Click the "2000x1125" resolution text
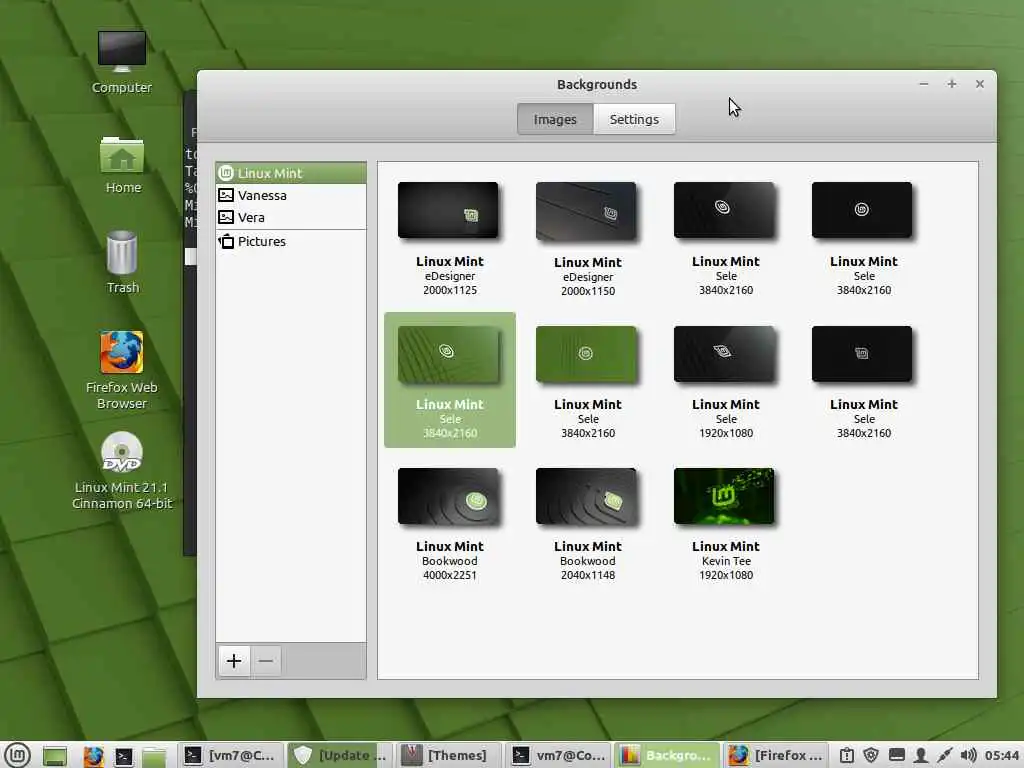Screen dimensions: 1024x768 pos(450,291)
